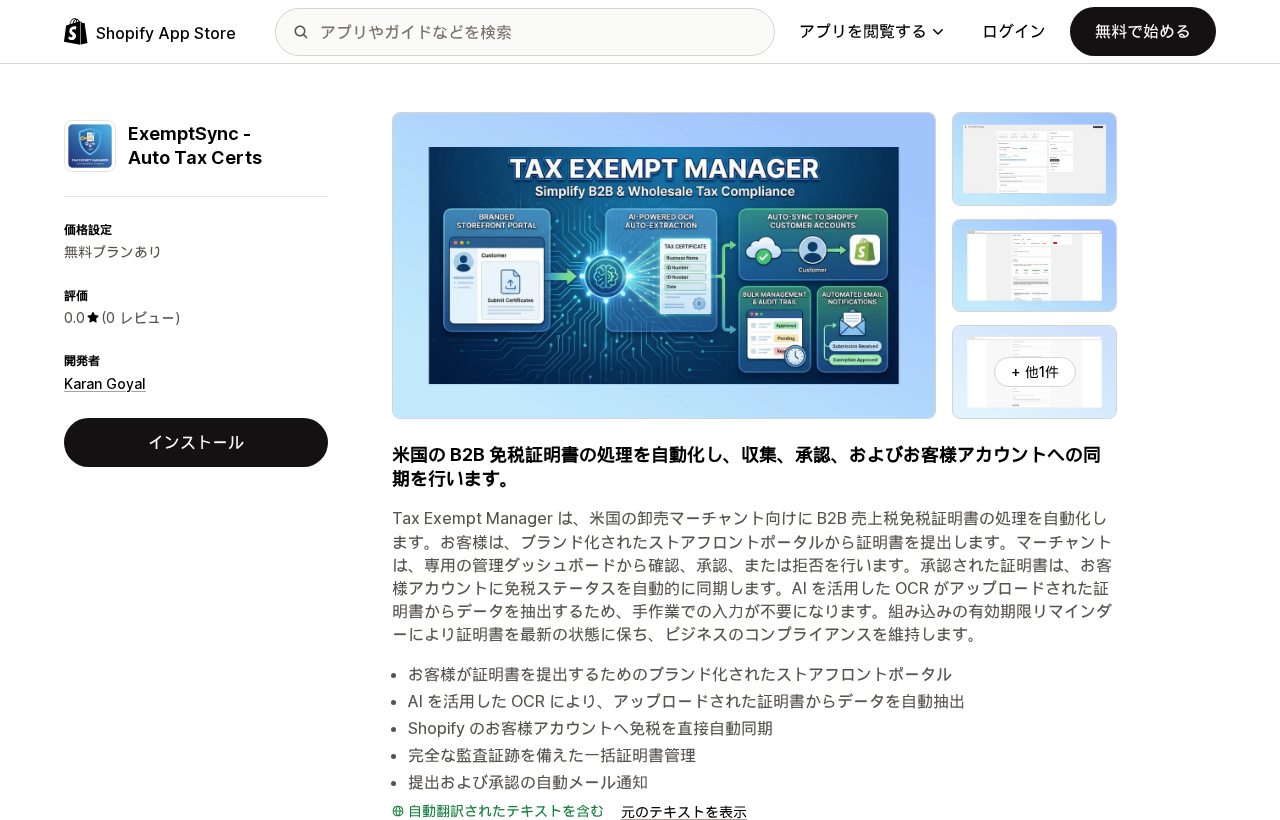Viewport: 1280px width, 820px height.
Task: Click the 米国の B2B 免税証明書 heading
Action: (x=746, y=467)
